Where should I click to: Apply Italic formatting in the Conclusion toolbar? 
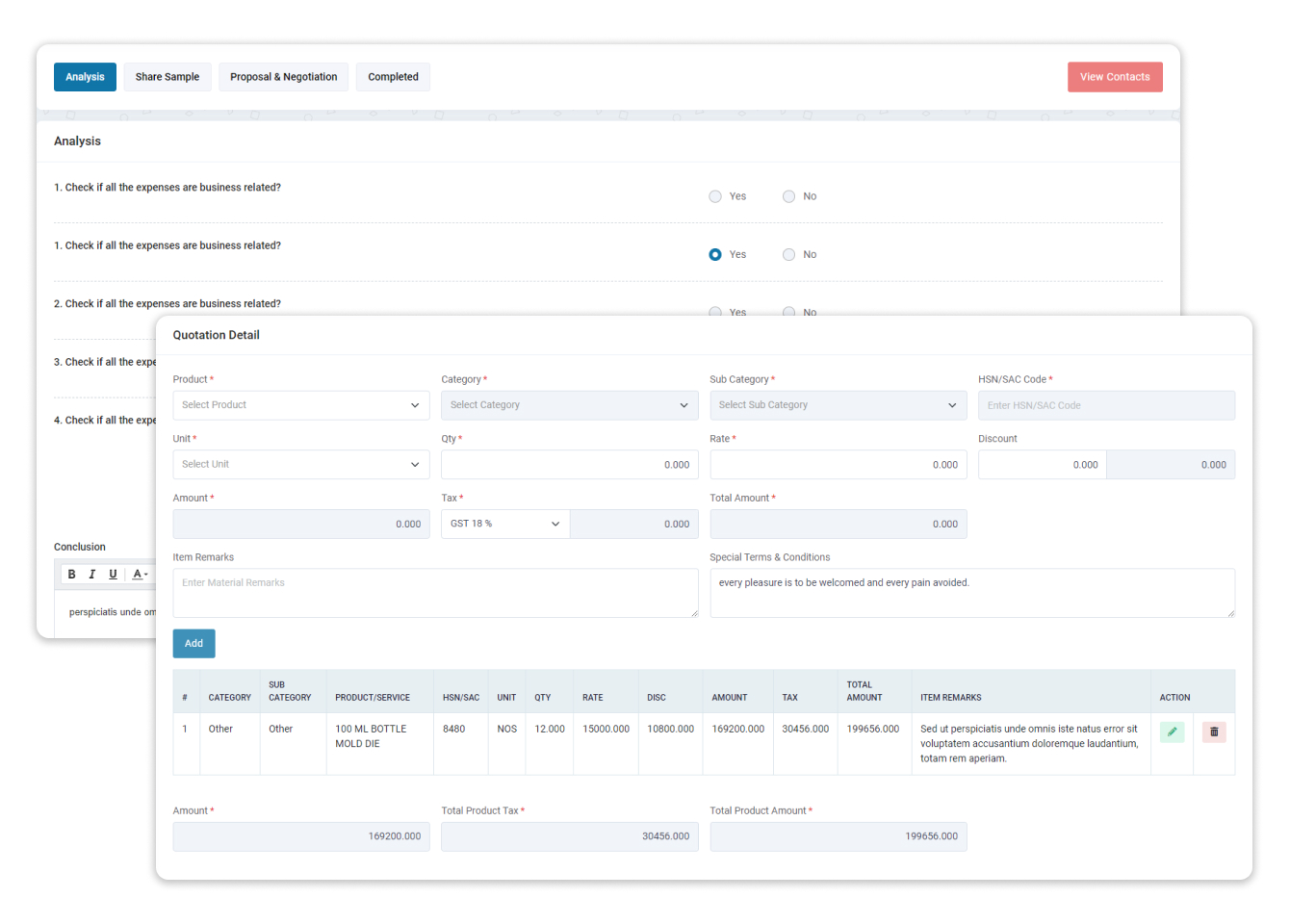pos(92,574)
